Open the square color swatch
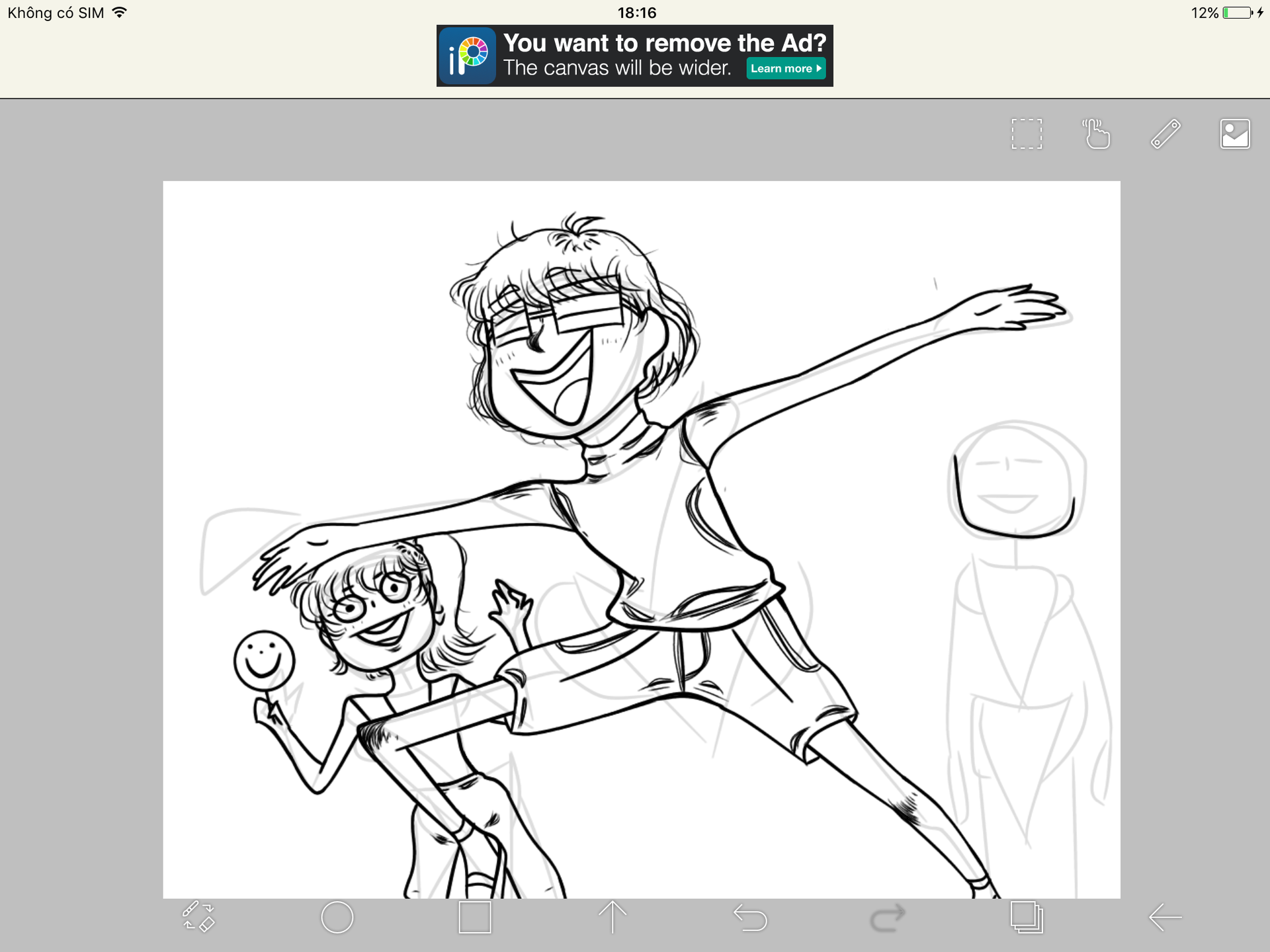The height and width of the screenshot is (952, 1270). coord(474,918)
